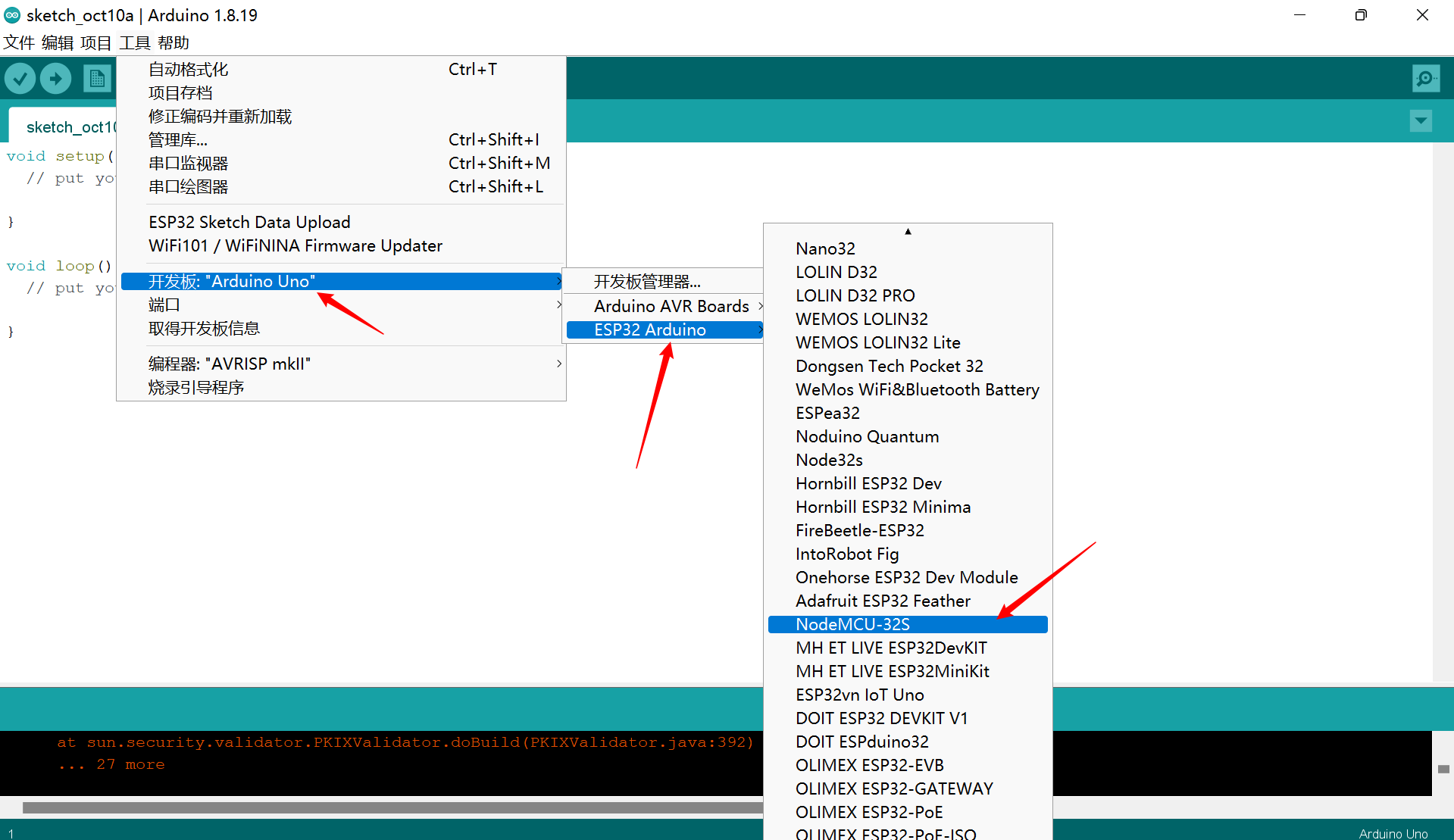Select Hornbill ESP32 Minima board
The height and width of the screenshot is (840, 1454).
[908, 507]
